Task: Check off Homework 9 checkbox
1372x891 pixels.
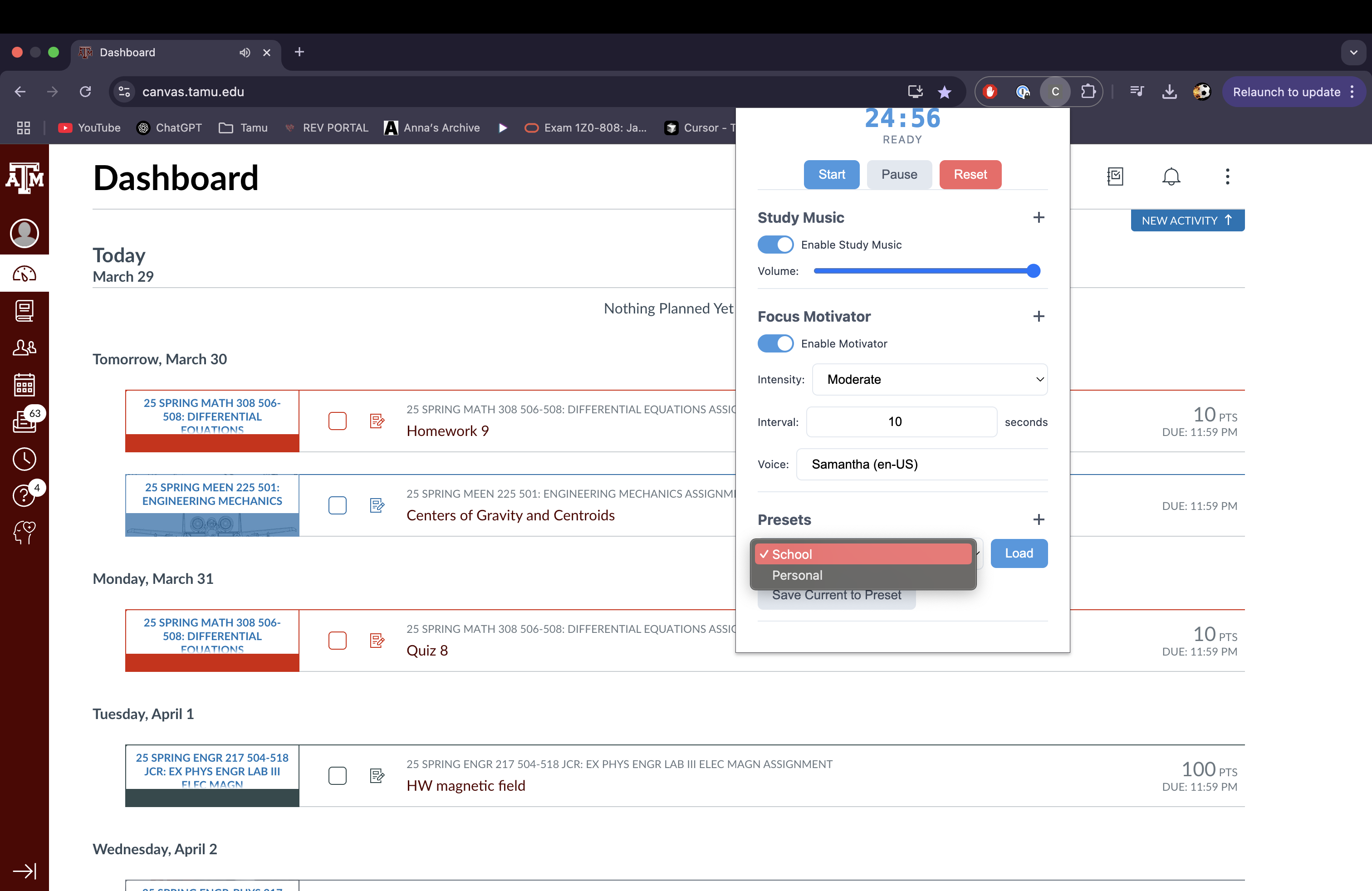Action: coord(337,421)
